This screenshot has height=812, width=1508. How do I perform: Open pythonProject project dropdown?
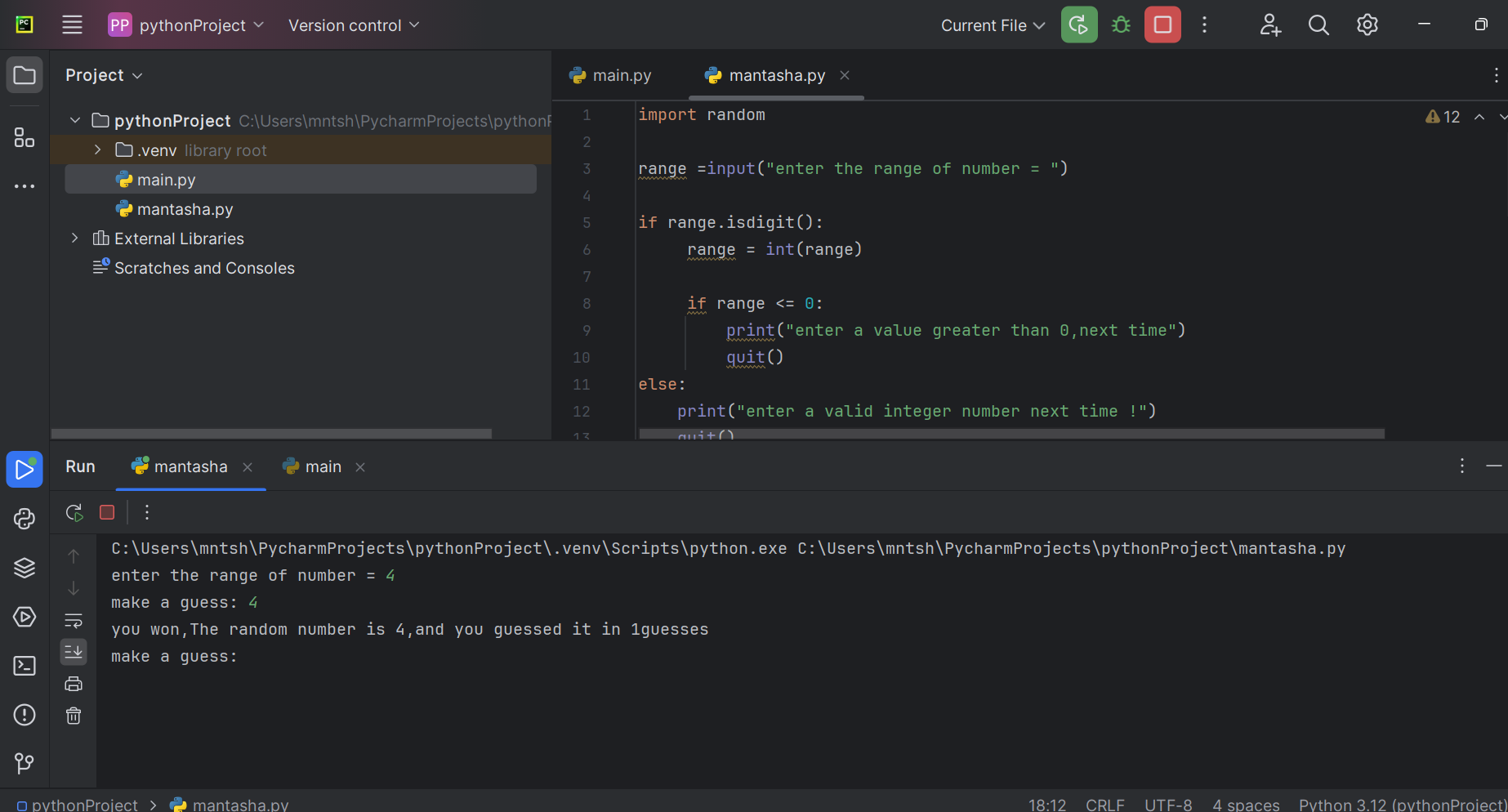[187, 25]
